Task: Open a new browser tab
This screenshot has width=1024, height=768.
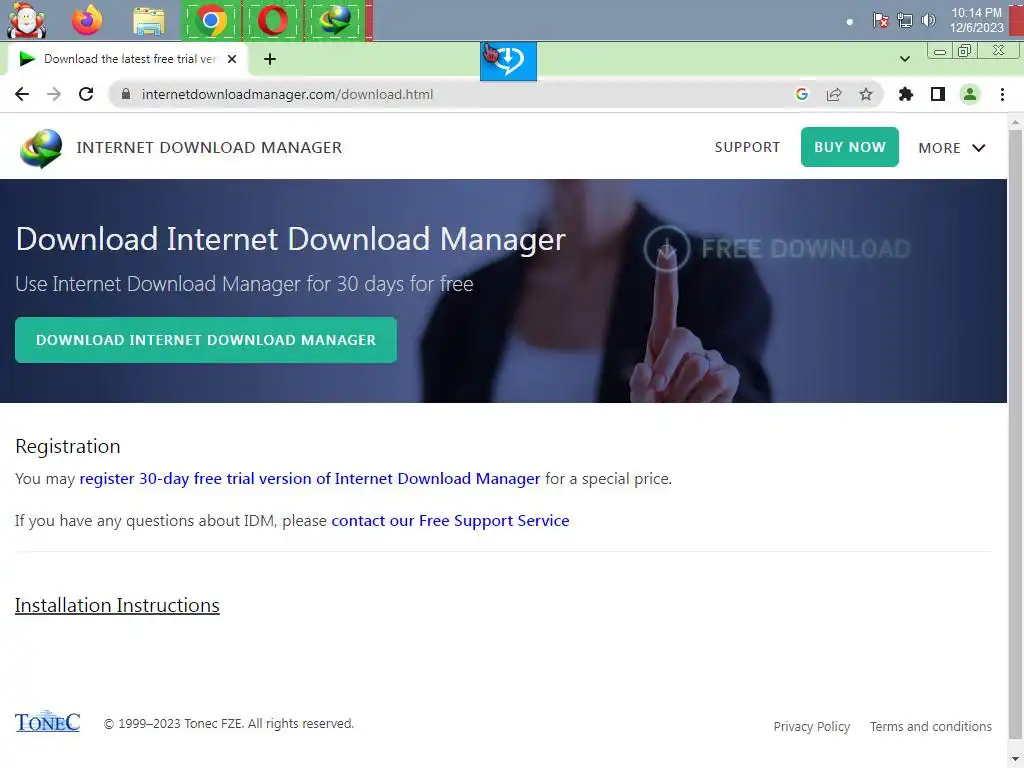Action: coord(270,59)
